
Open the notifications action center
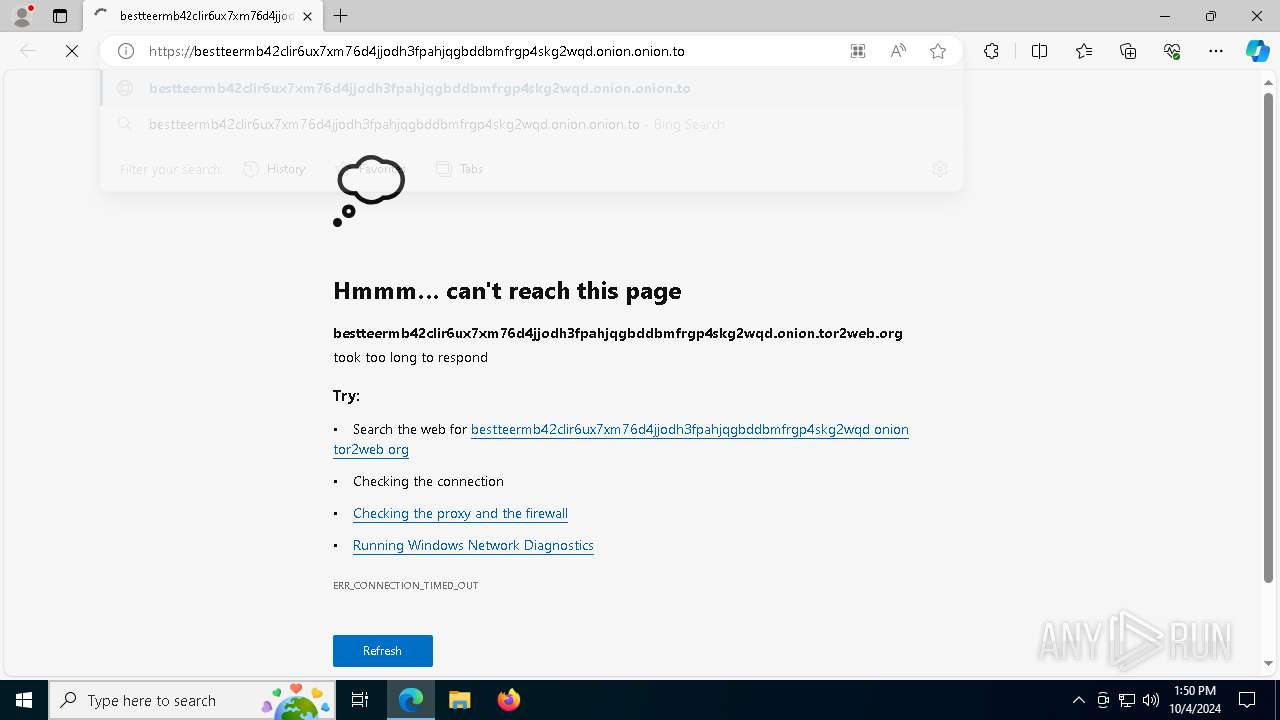coord(1247,700)
